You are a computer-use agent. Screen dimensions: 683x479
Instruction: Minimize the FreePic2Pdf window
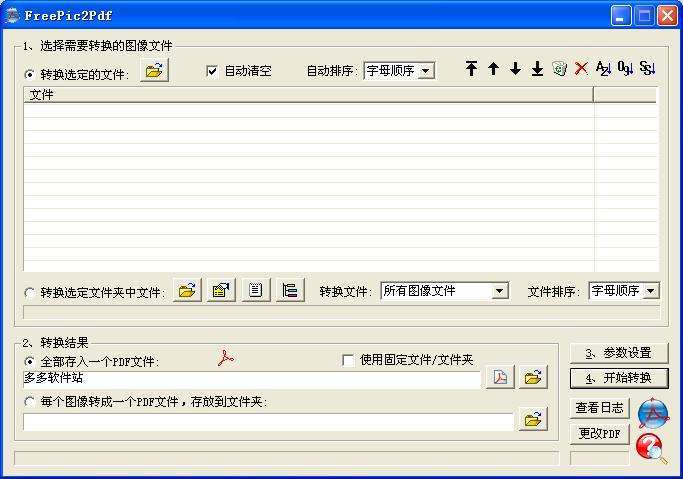pyautogui.click(x=621, y=16)
